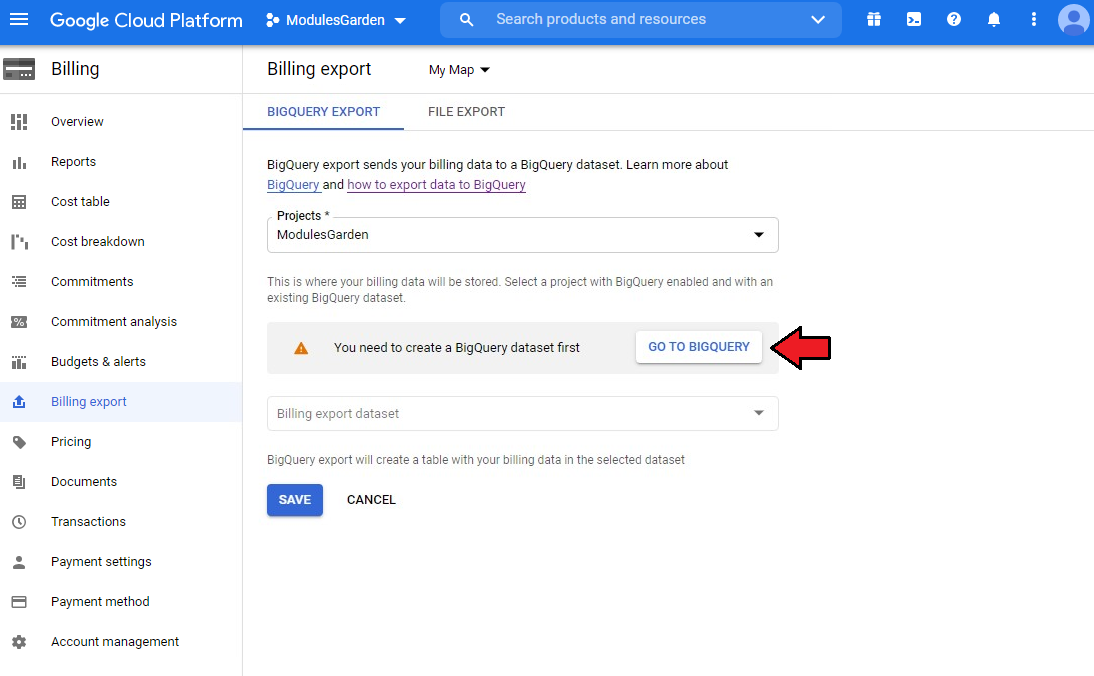Click the Transactions clock icon

point(20,522)
